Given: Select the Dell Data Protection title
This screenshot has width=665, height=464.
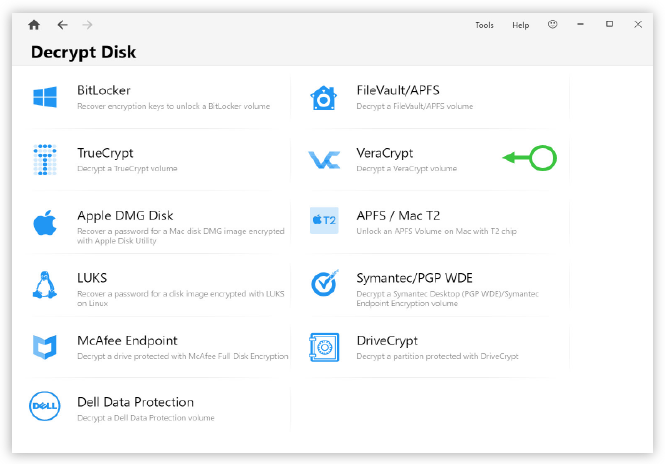Looking at the screenshot, I should click(135, 402).
